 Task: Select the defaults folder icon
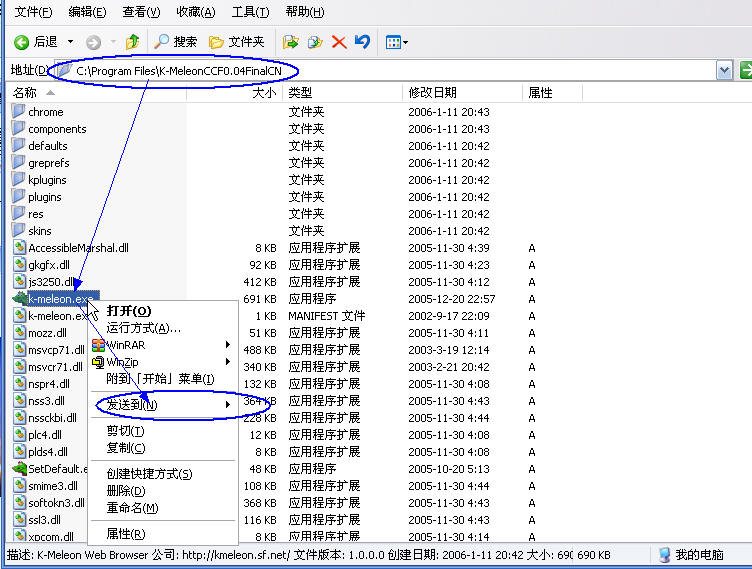point(18,145)
